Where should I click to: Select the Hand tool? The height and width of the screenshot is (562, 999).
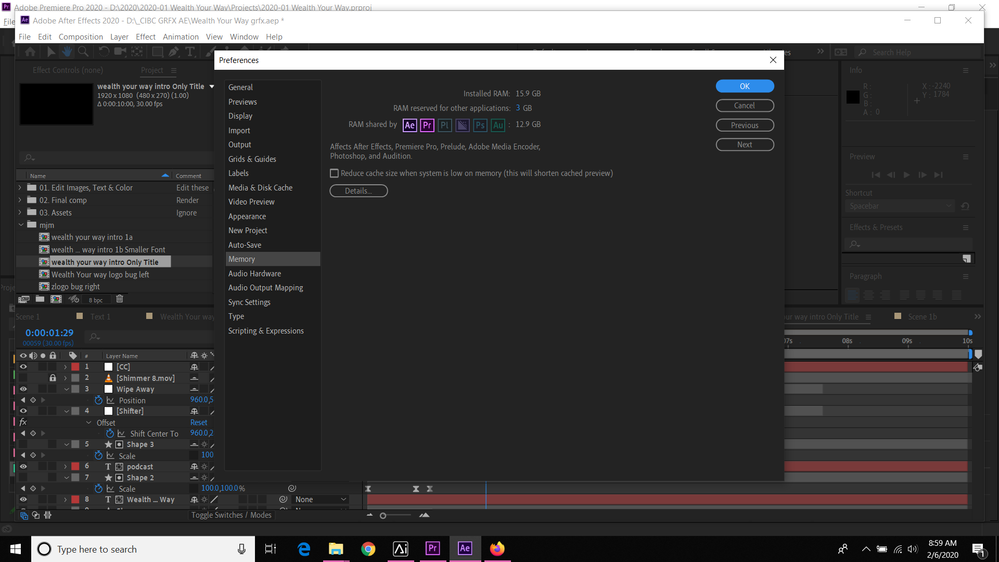67,52
